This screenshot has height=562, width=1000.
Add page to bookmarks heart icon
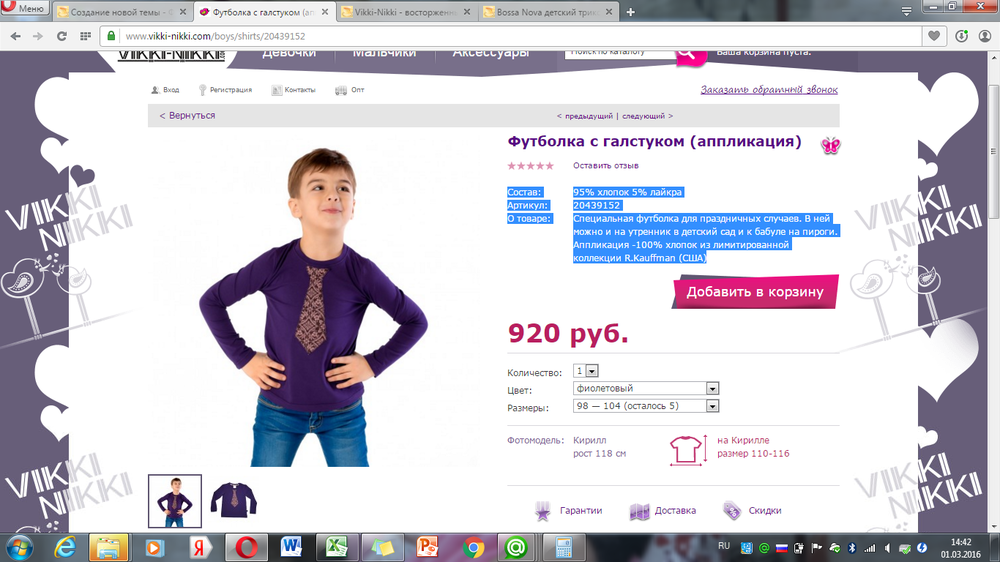(x=934, y=36)
